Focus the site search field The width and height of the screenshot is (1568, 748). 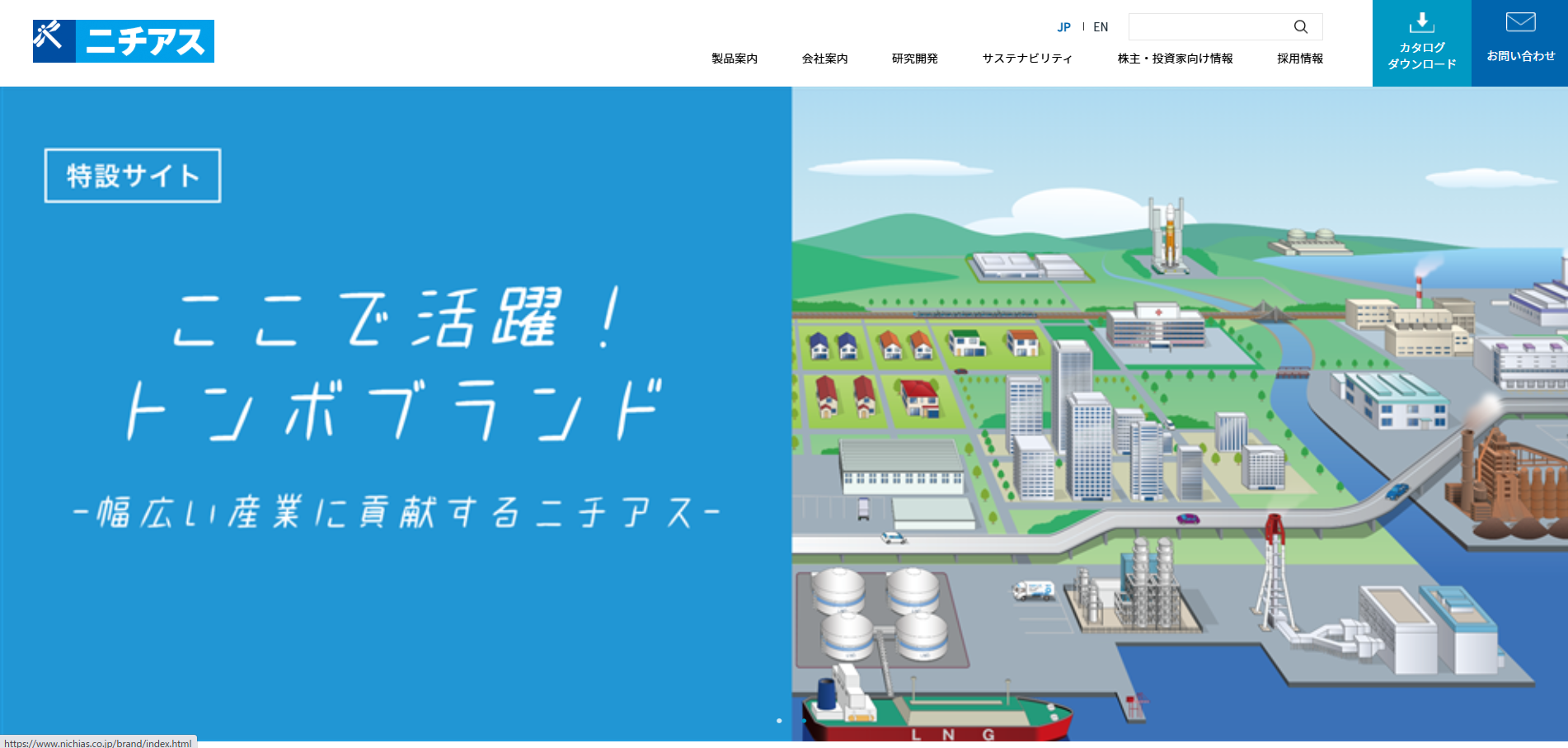point(1225,26)
